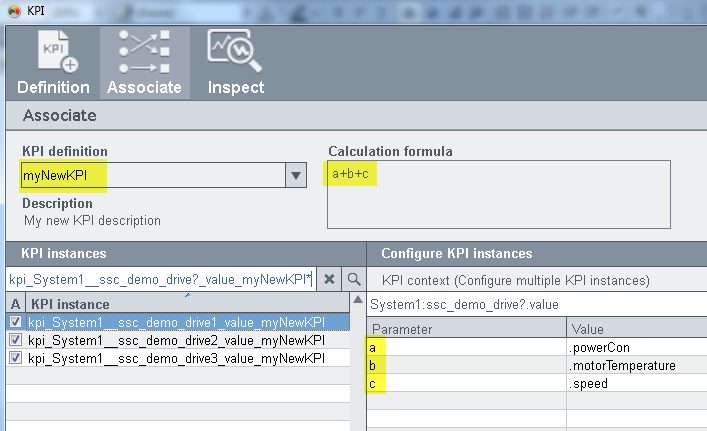
Task: Edit the .motorTemperature value cell
Action: coord(635,365)
